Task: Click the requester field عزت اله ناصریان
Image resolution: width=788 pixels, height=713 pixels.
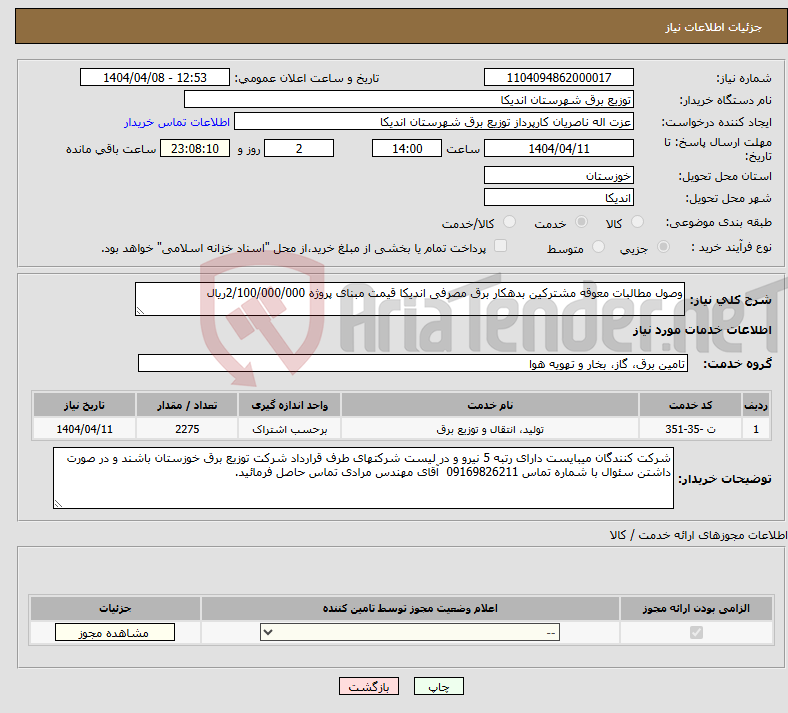Action: click(x=434, y=122)
